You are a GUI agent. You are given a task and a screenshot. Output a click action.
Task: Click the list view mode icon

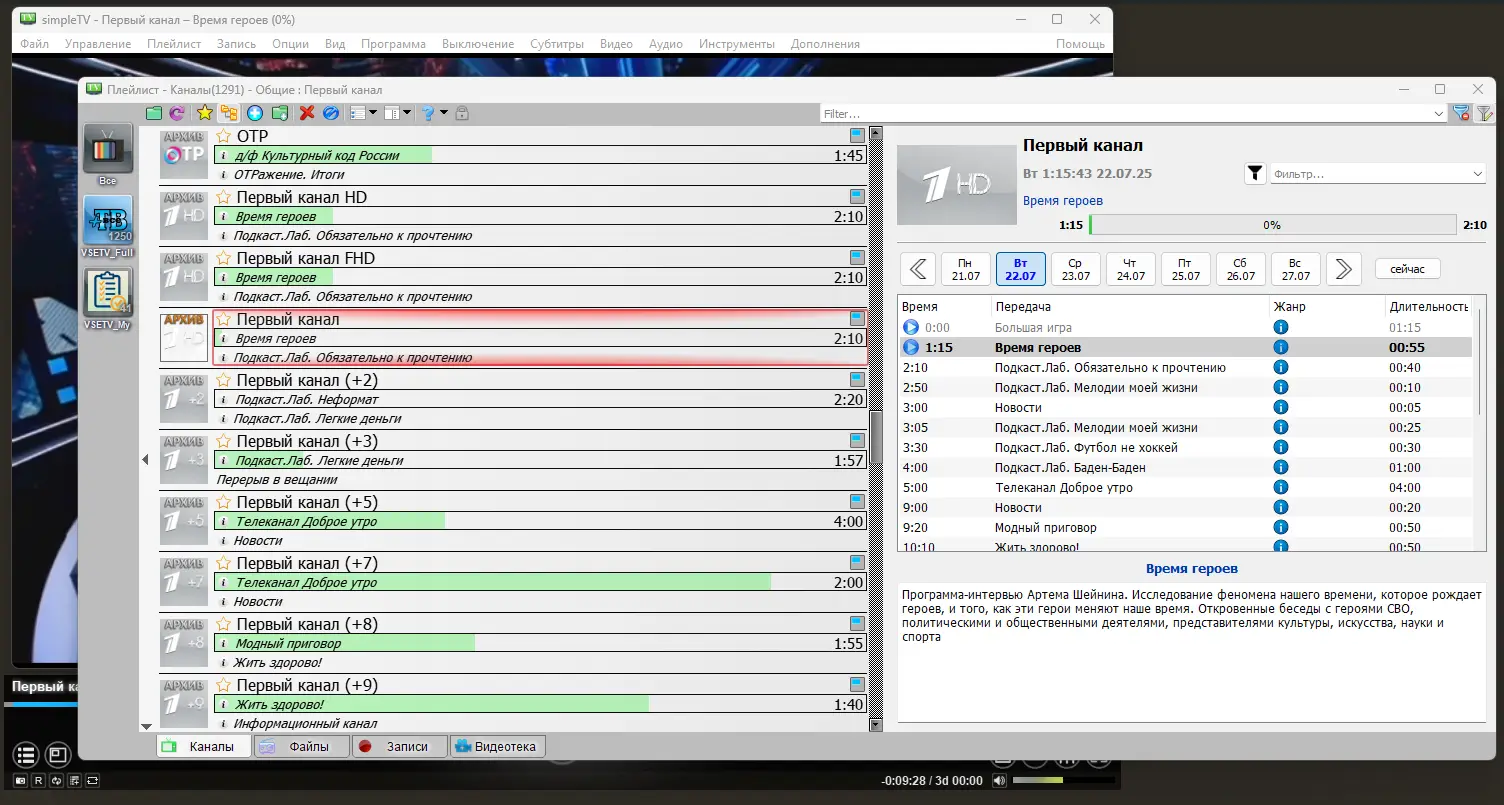click(359, 113)
